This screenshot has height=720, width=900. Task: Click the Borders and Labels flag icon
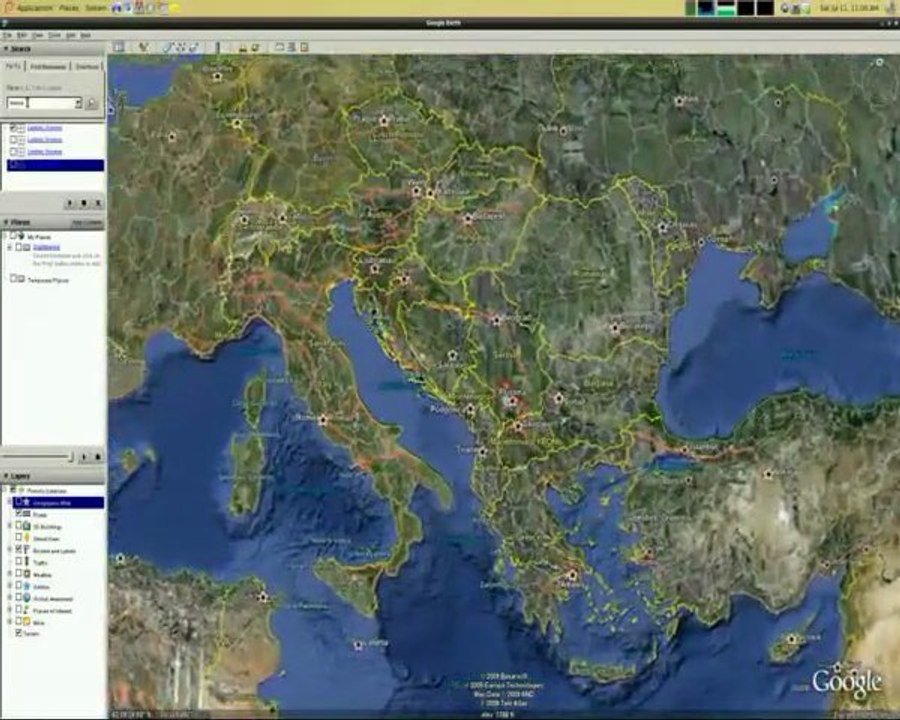(x=26, y=550)
